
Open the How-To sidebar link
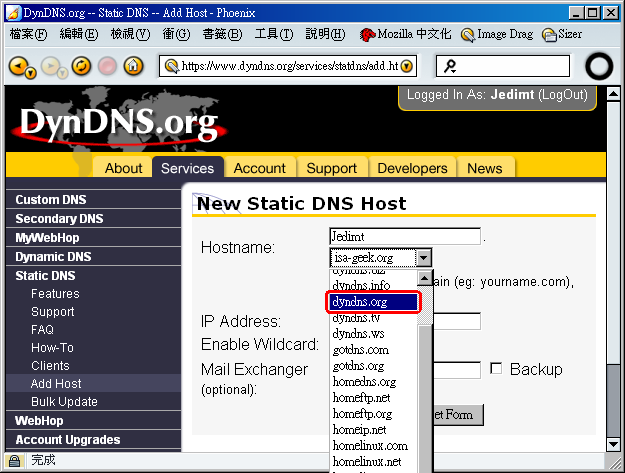[x=52, y=347]
